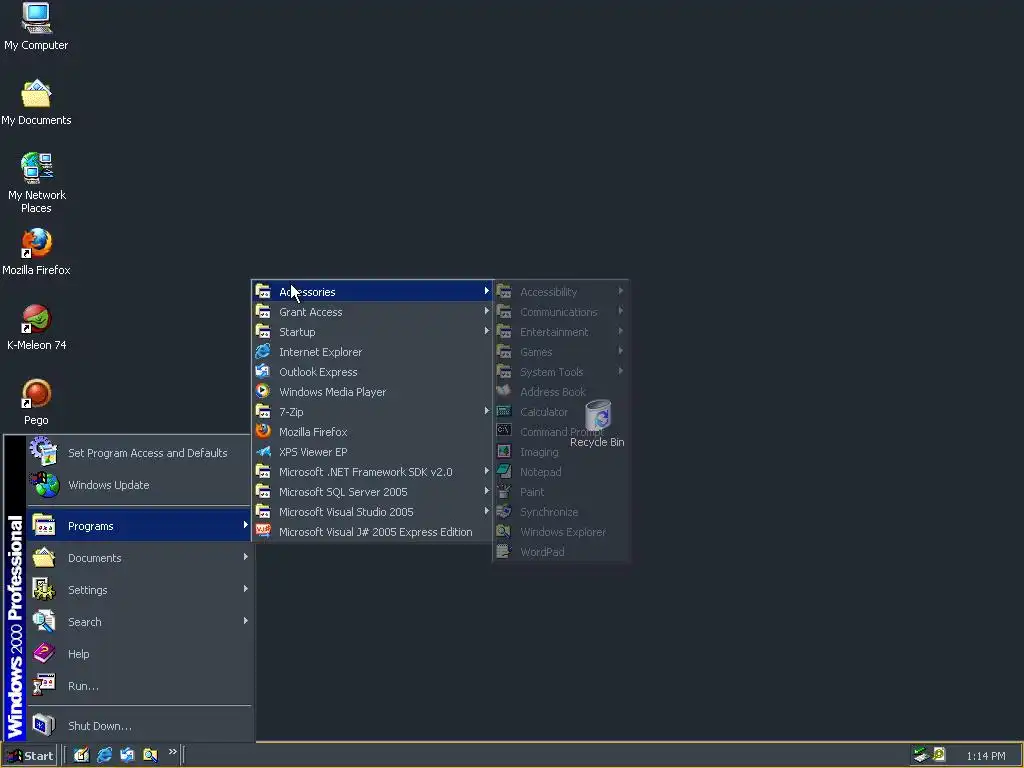This screenshot has height=768, width=1024.
Task: Expand the Grant Access program folder
Action: click(372, 312)
